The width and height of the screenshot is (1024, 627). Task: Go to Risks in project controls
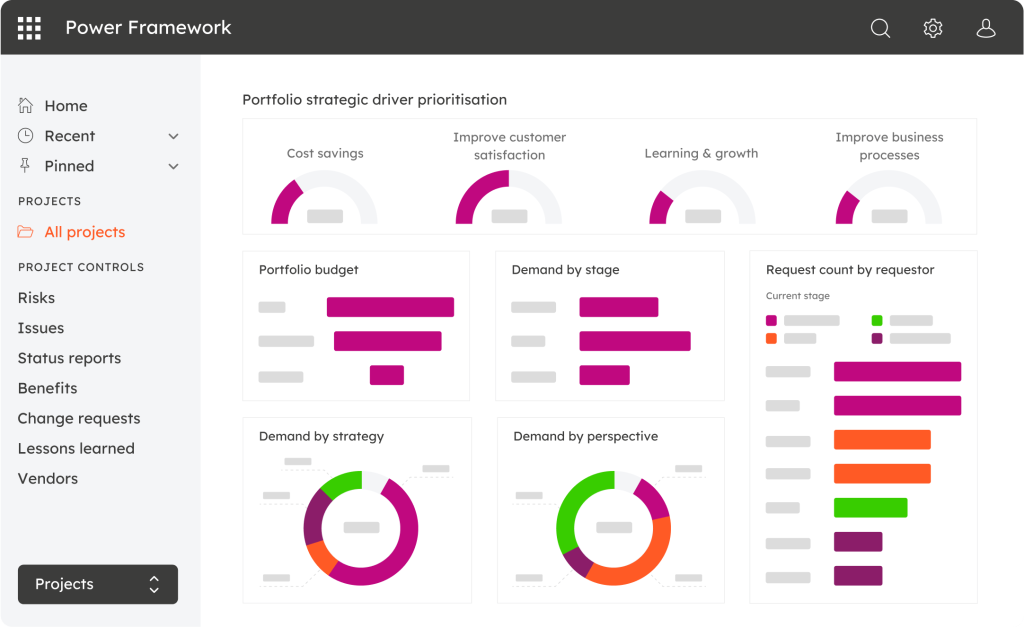click(x=36, y=298)
